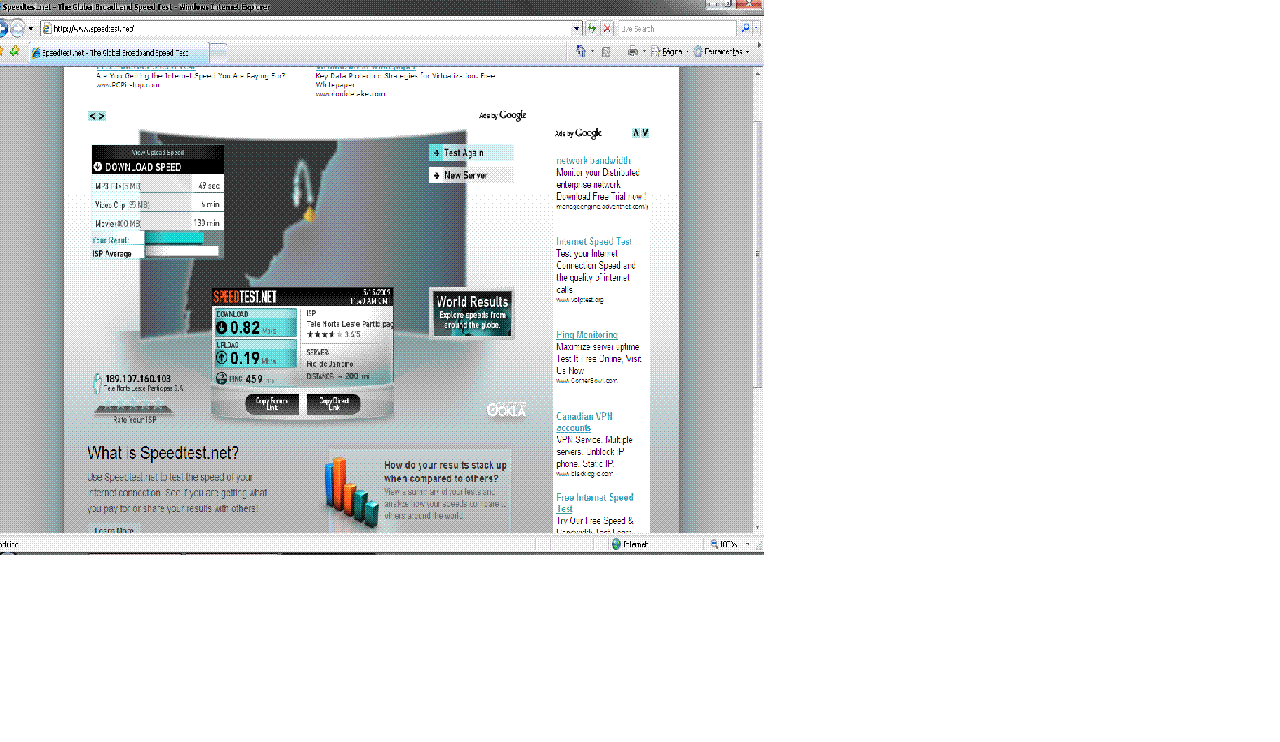Select the Speedtest.net browser tab
This screenshot has width=1280, height=742.
(x=117, y=52)
